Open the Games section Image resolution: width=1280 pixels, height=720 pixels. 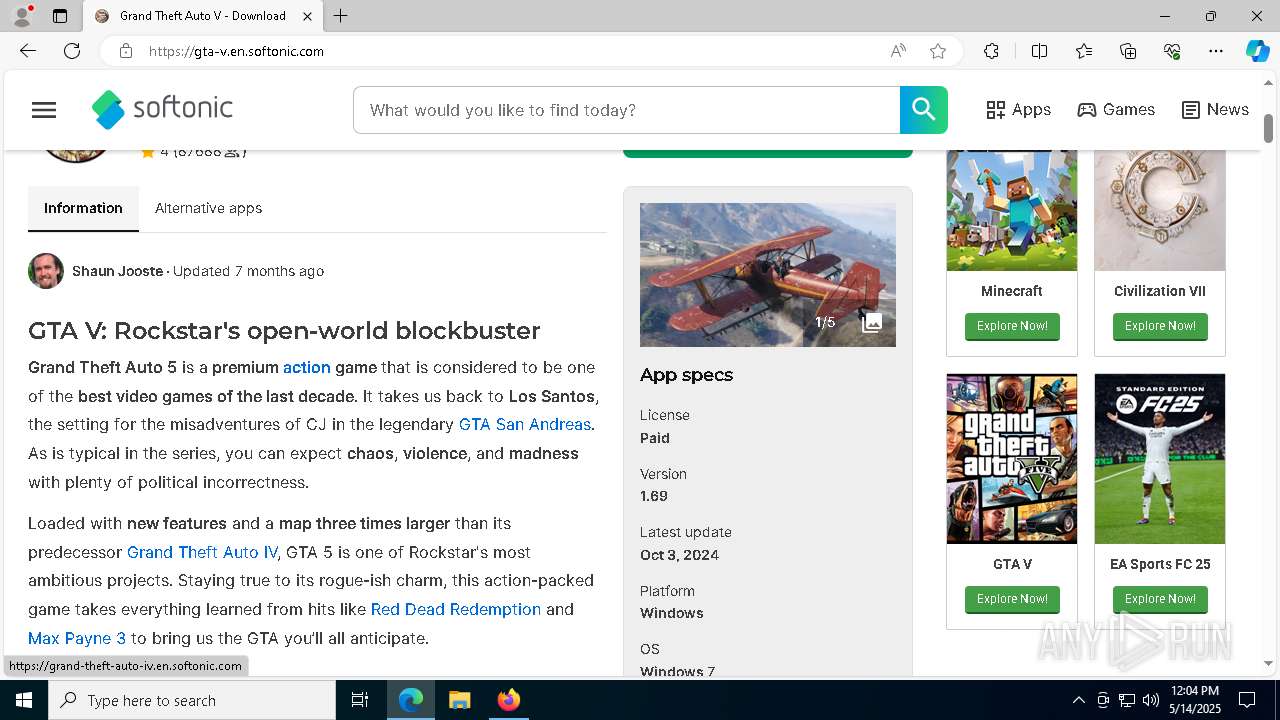point(1116,110)
